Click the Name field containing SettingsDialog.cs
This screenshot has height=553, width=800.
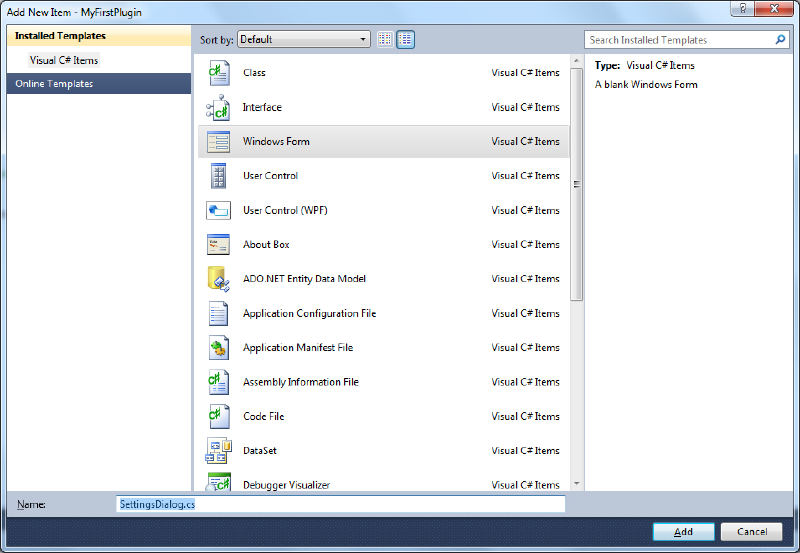(341, 504)
